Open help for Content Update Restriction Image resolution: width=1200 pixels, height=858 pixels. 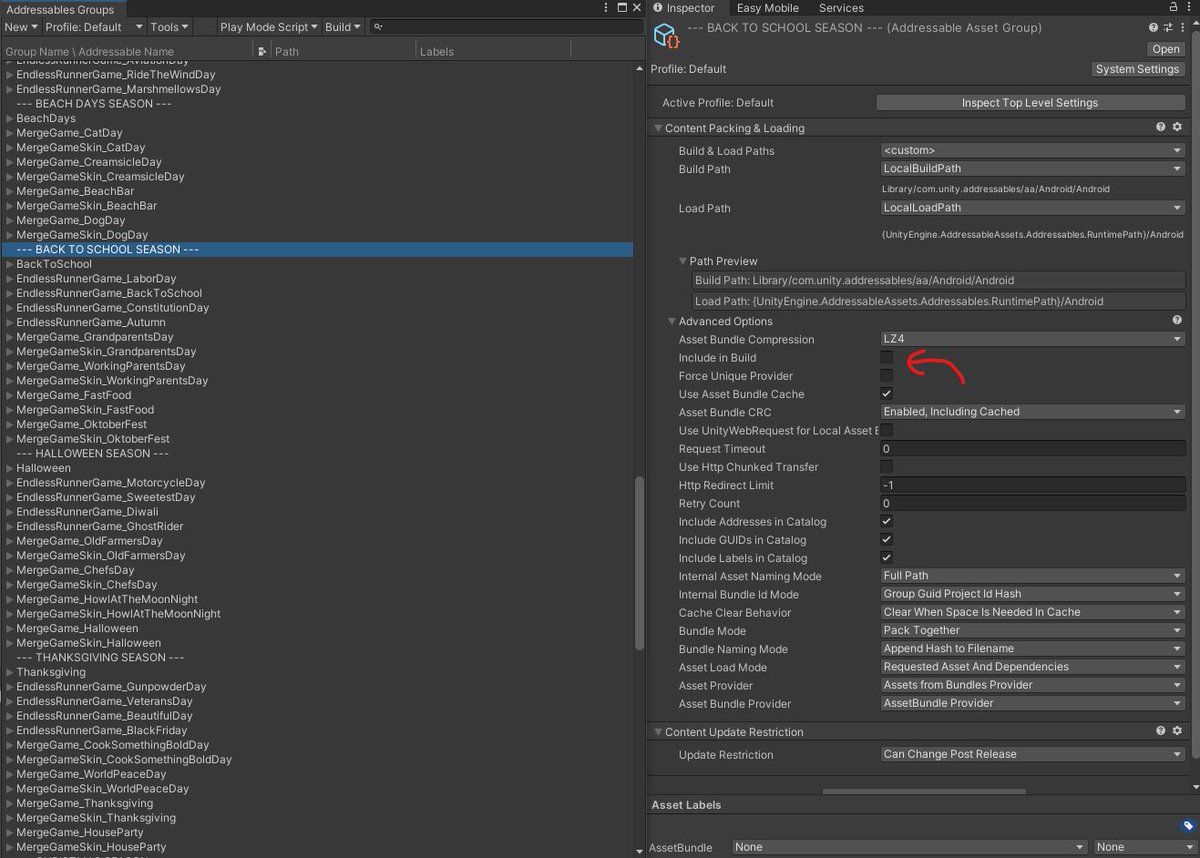1161,732
